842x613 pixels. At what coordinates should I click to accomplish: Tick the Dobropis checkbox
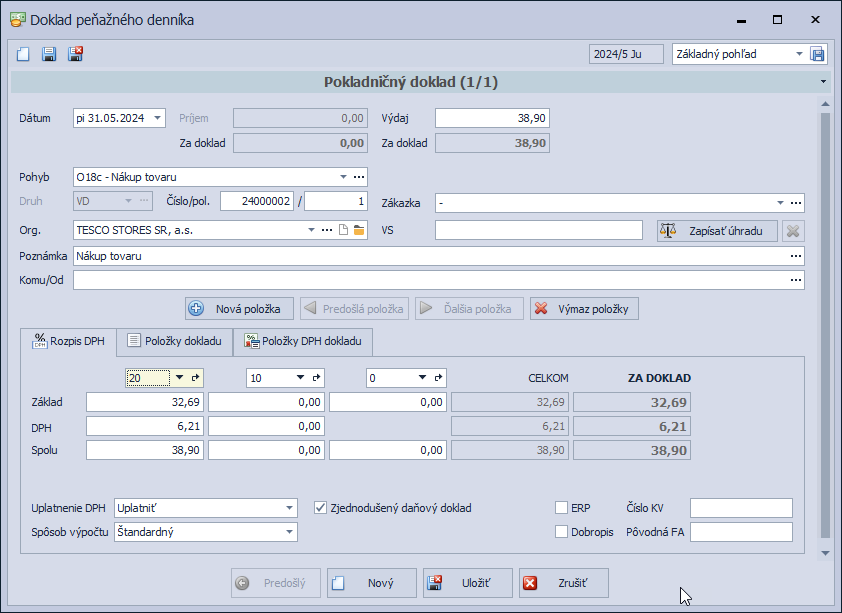[x=561, y=531]
